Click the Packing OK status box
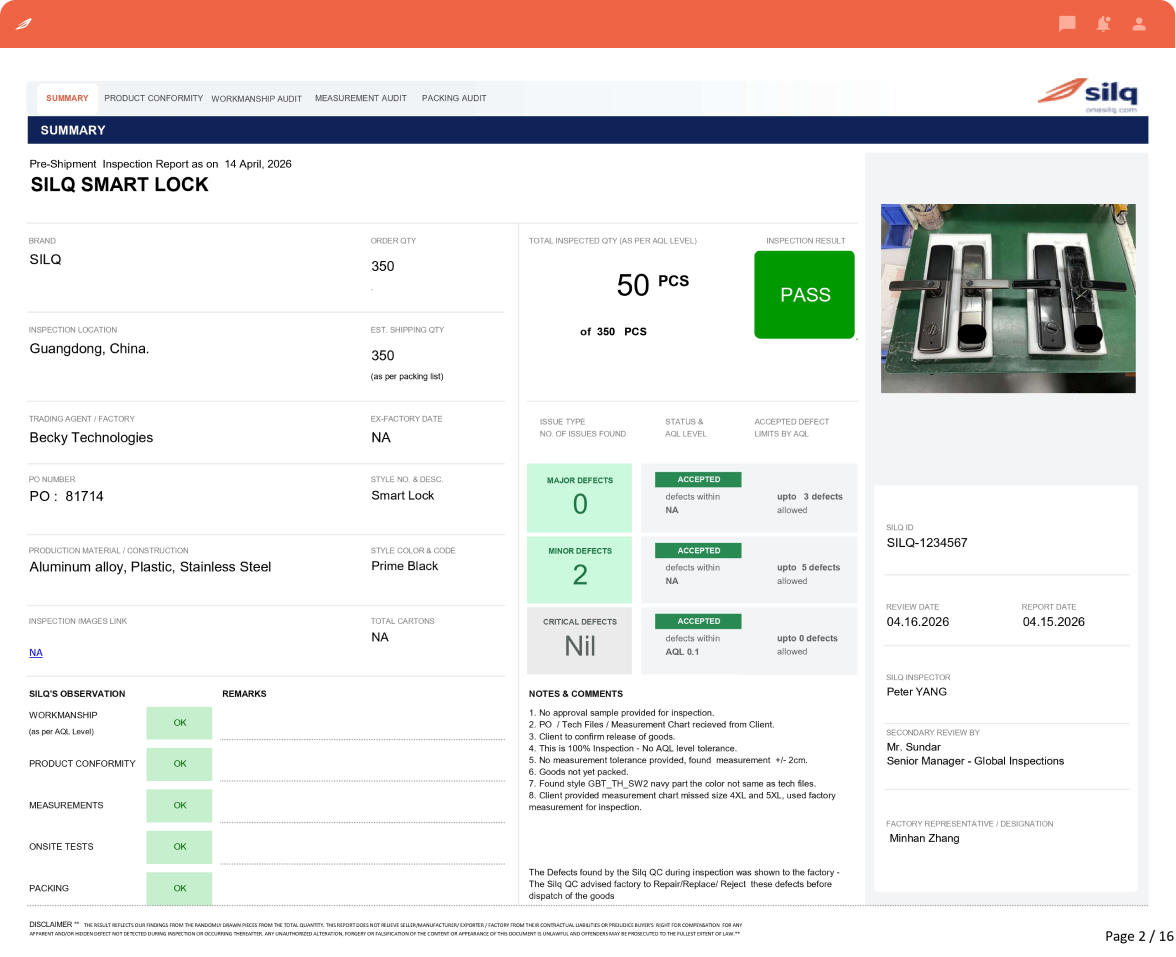The image size is (1176, 957). [179, 888]
